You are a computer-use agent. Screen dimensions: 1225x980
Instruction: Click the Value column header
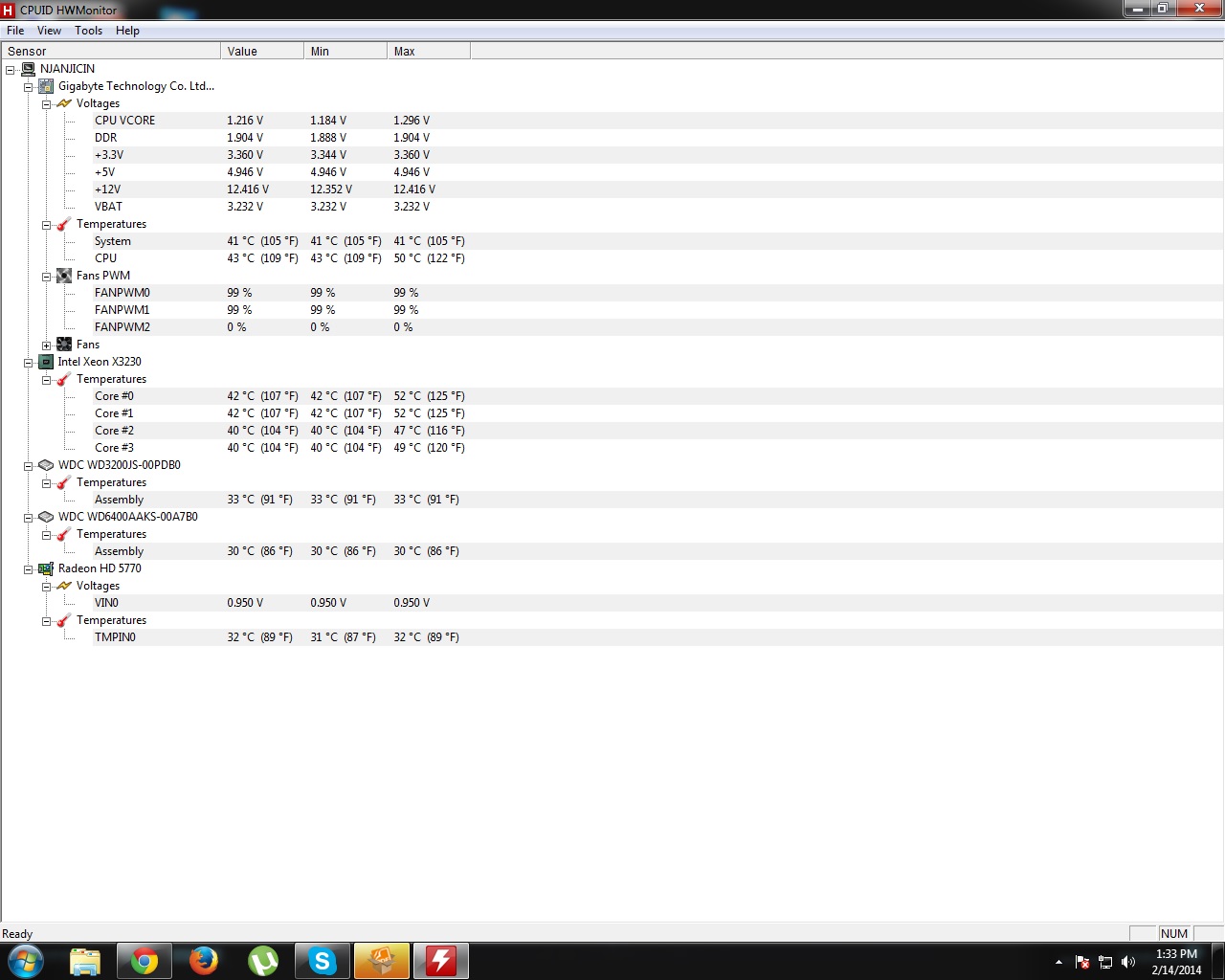[262, 51]
